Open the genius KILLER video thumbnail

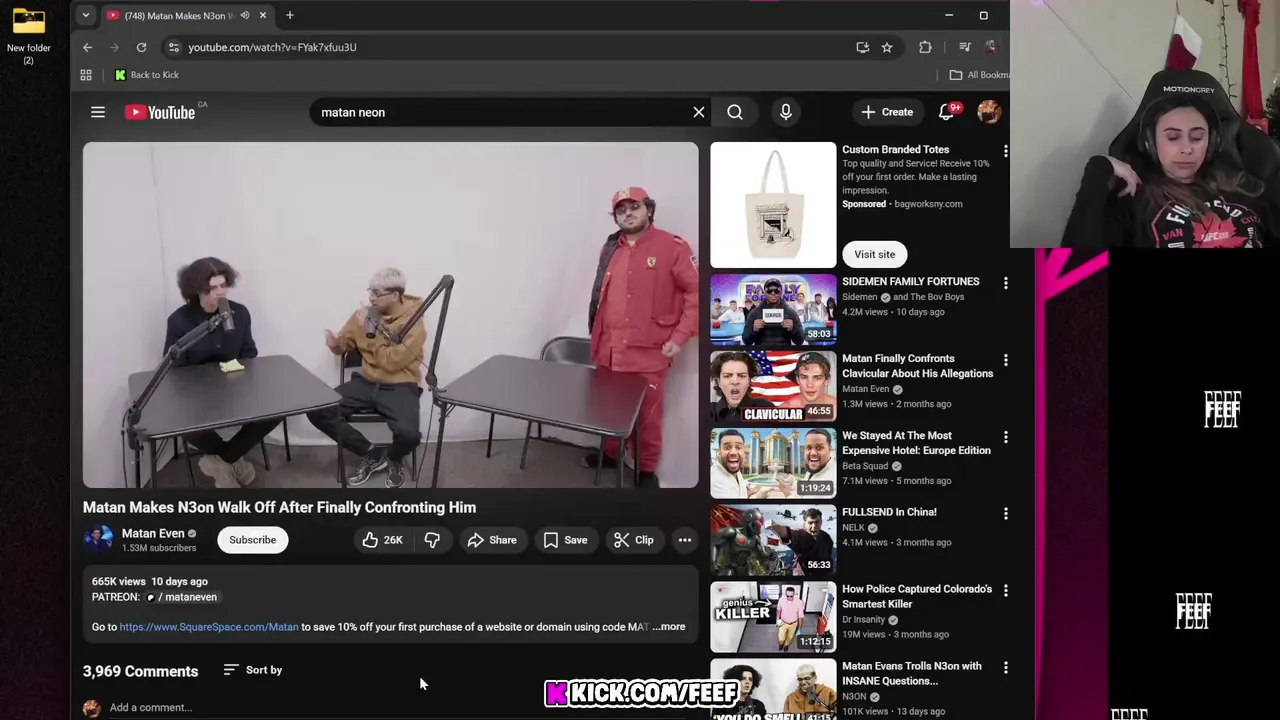tap(773, 617)
